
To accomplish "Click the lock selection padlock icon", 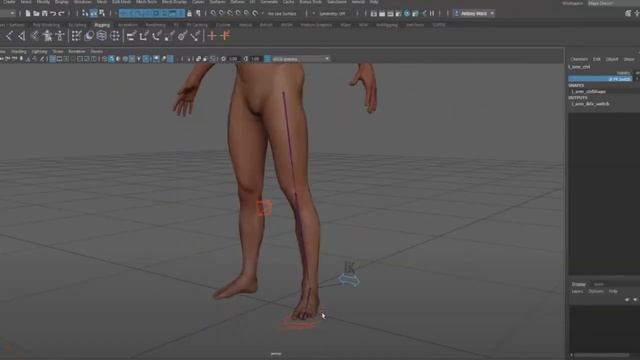I will (189, 13).
